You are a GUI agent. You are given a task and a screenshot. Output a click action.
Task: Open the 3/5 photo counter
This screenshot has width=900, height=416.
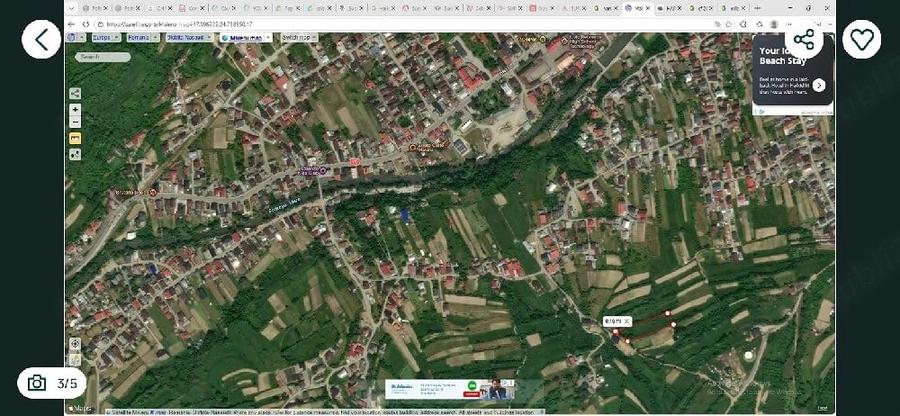click(52, 383)
